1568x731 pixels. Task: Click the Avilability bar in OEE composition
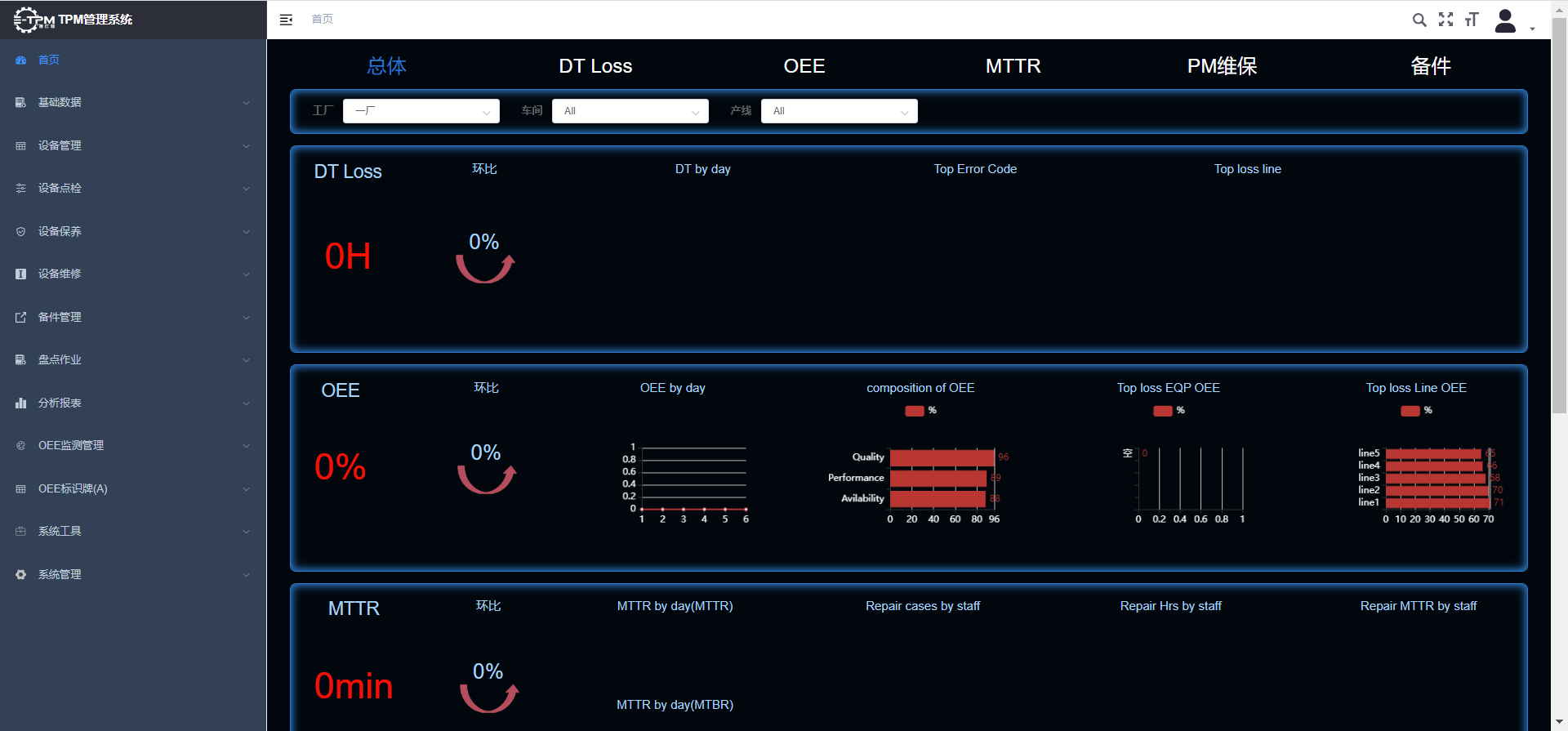(938, 498)
